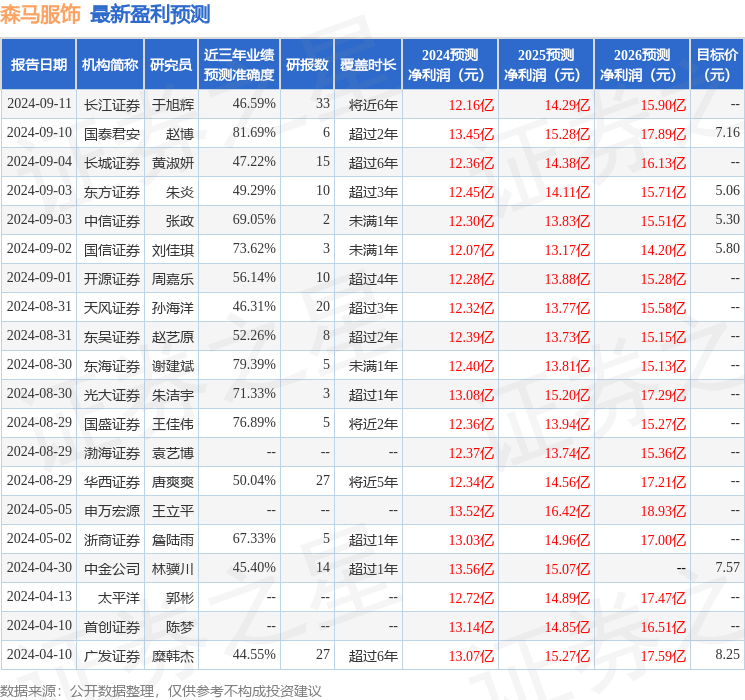Click the 2026 forecast 17.00亿
The image size is (745, 700).
[x=663, y=540]
